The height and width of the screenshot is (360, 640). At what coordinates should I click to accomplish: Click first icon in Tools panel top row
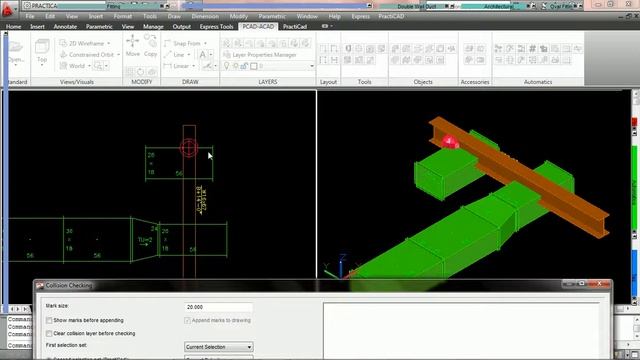coord(348,49)
